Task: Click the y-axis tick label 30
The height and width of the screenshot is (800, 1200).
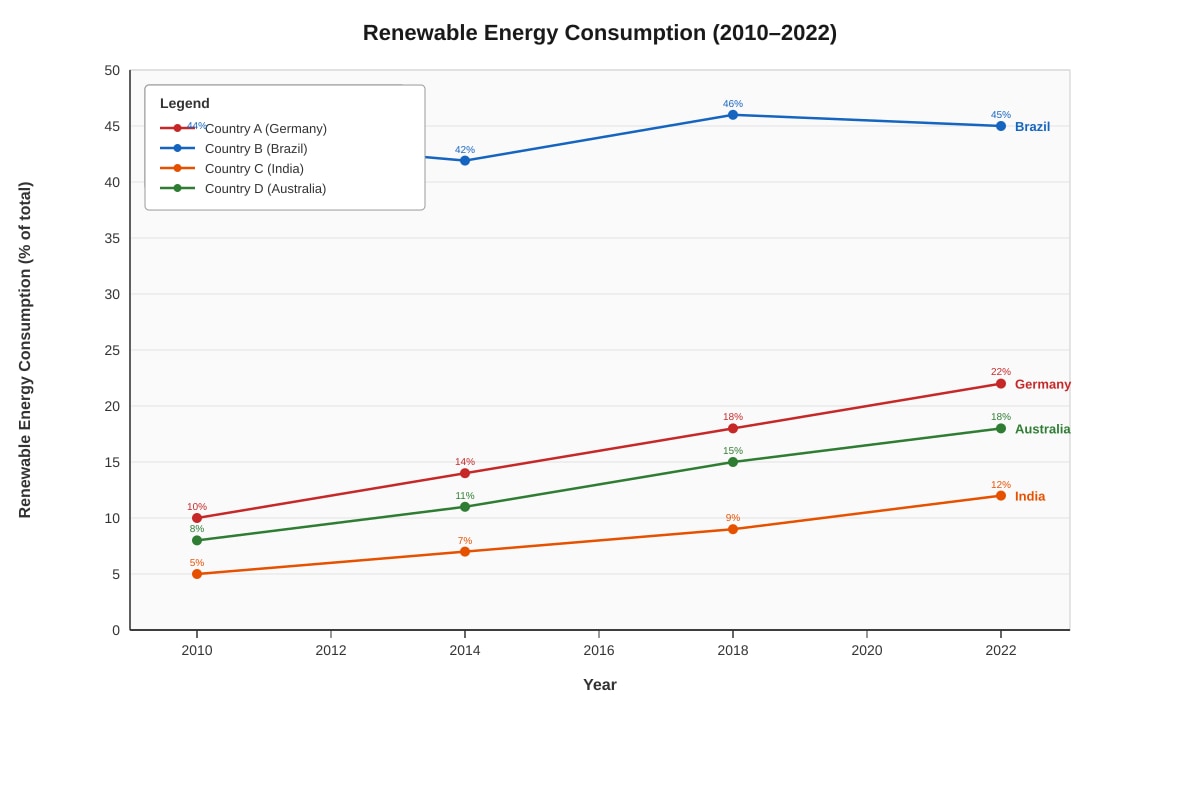Action: pos(112,294)
